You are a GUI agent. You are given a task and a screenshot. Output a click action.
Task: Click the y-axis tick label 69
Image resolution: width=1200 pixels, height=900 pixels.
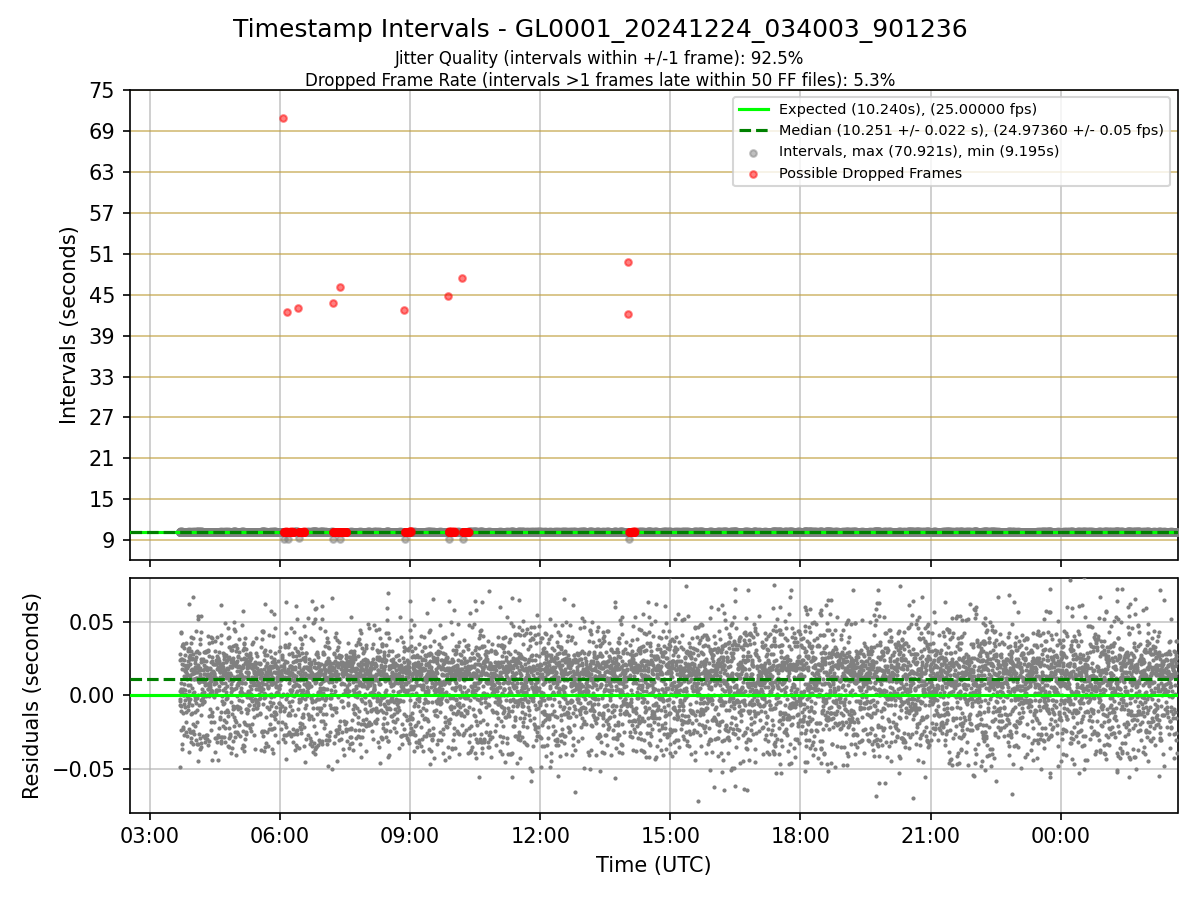coord(102,132)
